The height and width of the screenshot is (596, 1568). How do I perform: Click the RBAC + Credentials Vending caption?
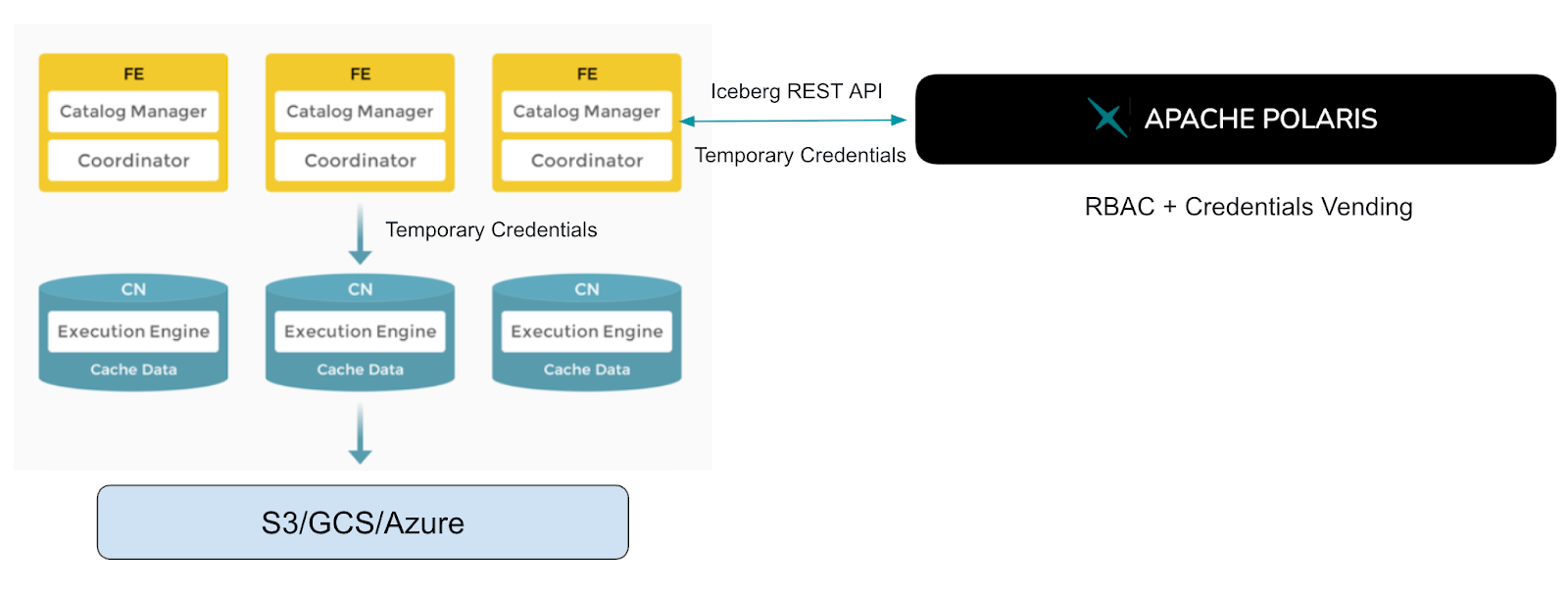1248,207
